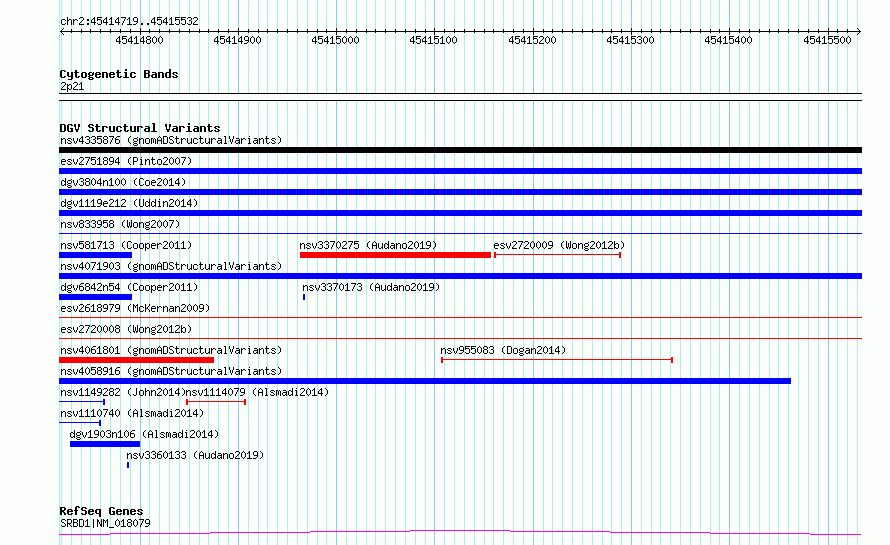This screenshot has width=890, height=545.
Task: Select the 2p21 cytogenetic band label
Action: click(x=72, y=86)
